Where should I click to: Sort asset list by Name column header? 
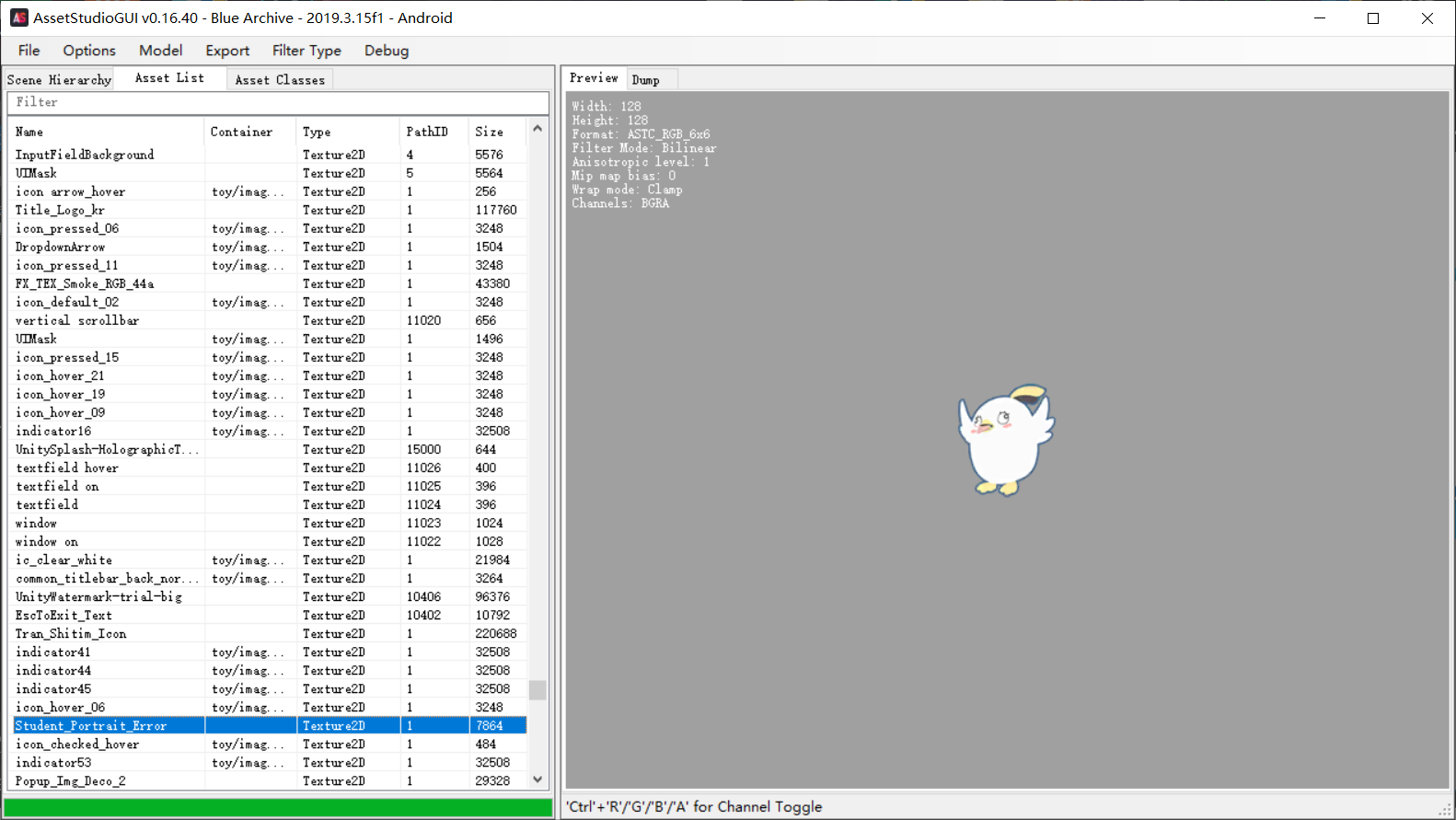pos(106,132)
